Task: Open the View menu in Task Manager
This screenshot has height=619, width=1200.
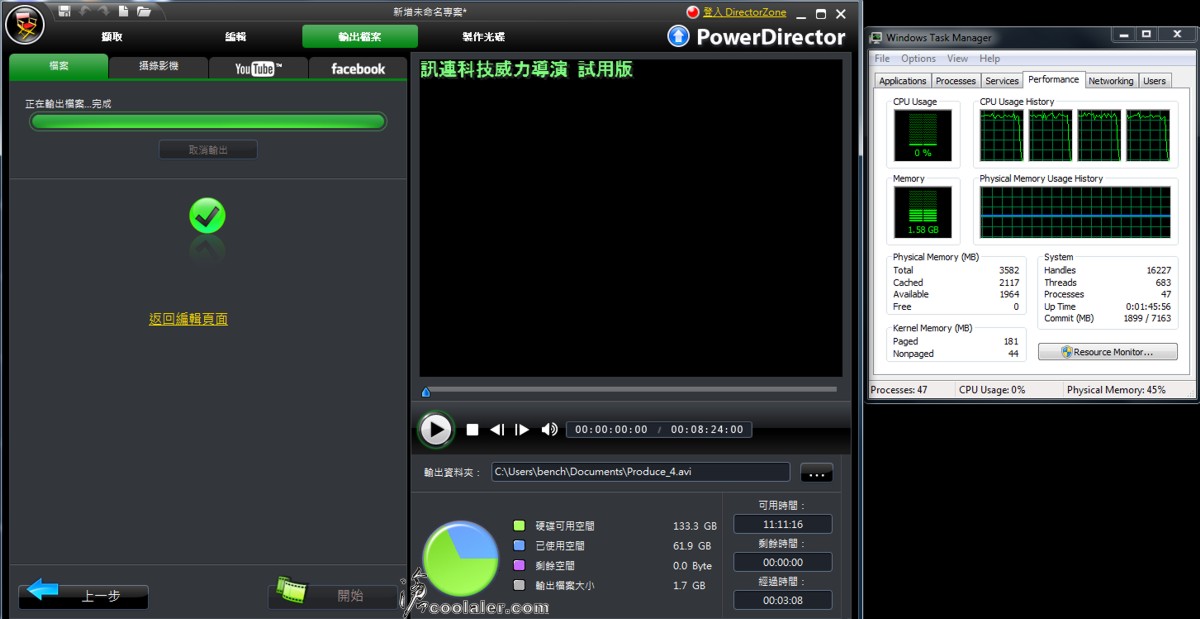Action: pos(957,59)
